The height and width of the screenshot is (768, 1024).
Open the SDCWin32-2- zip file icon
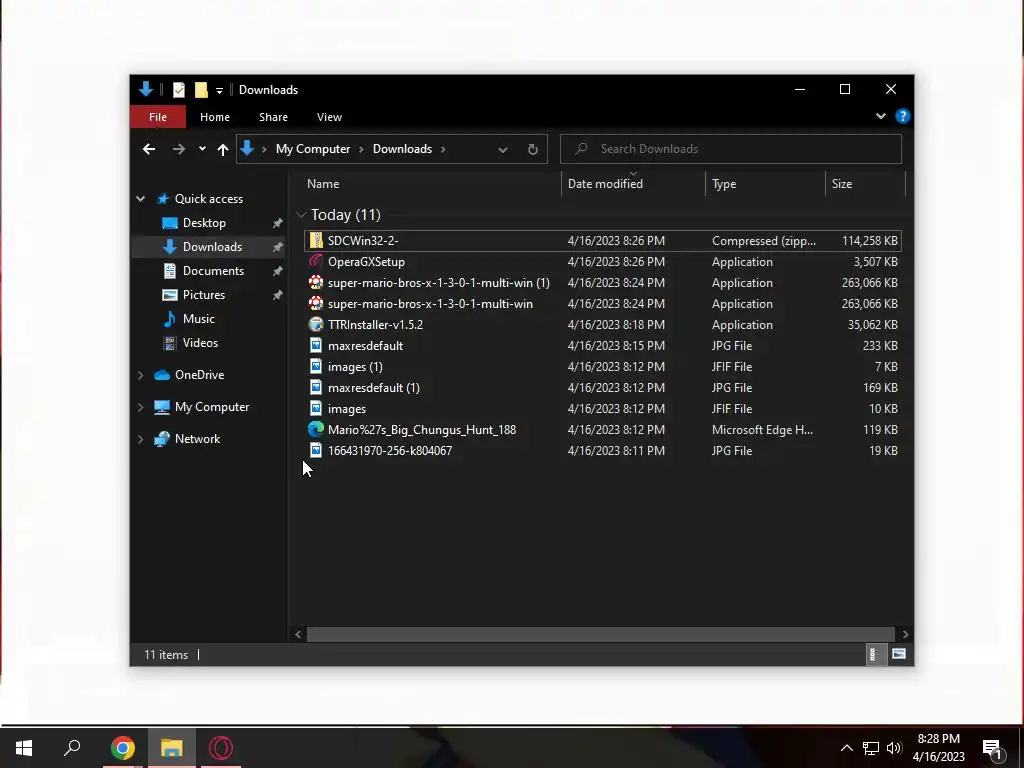click(316, 240)
